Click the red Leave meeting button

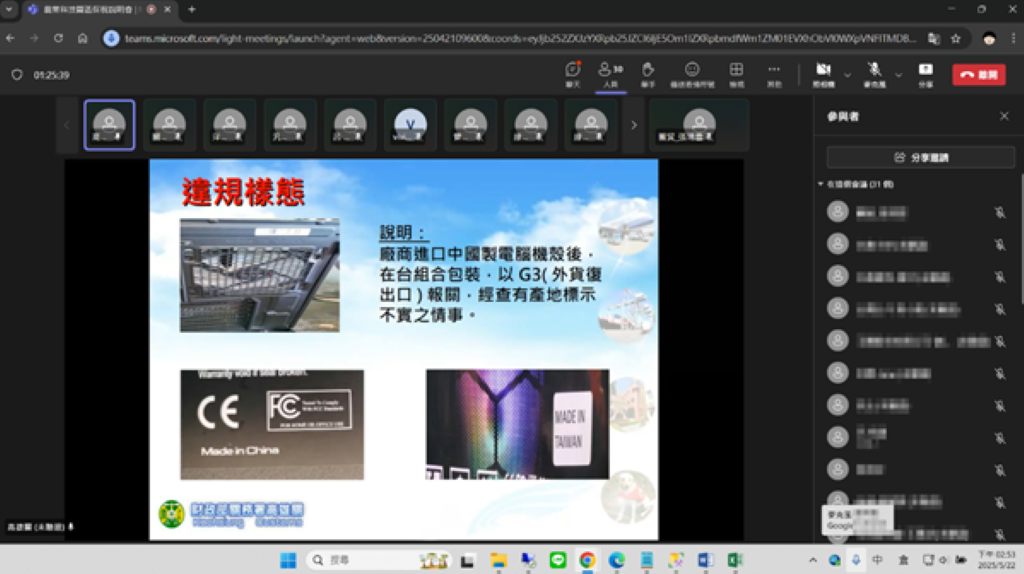(x=978, y=74)
